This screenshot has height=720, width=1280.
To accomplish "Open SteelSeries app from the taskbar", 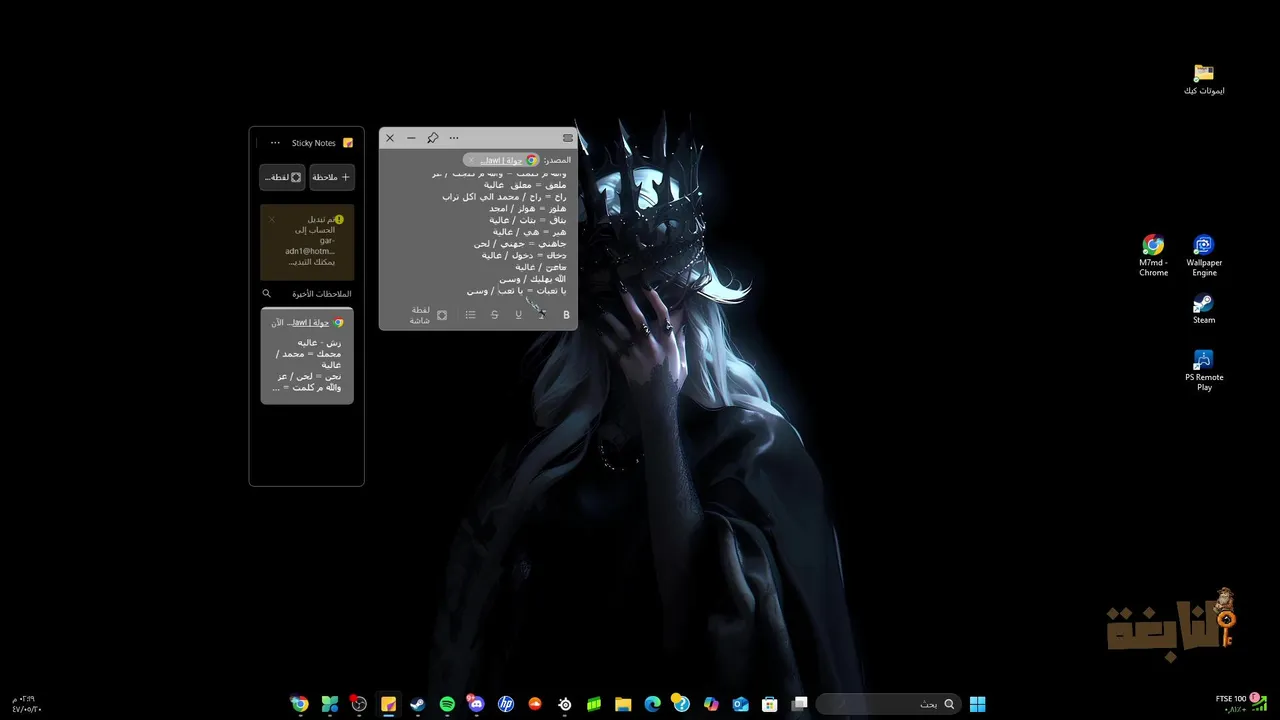I will tap(565, 704).
